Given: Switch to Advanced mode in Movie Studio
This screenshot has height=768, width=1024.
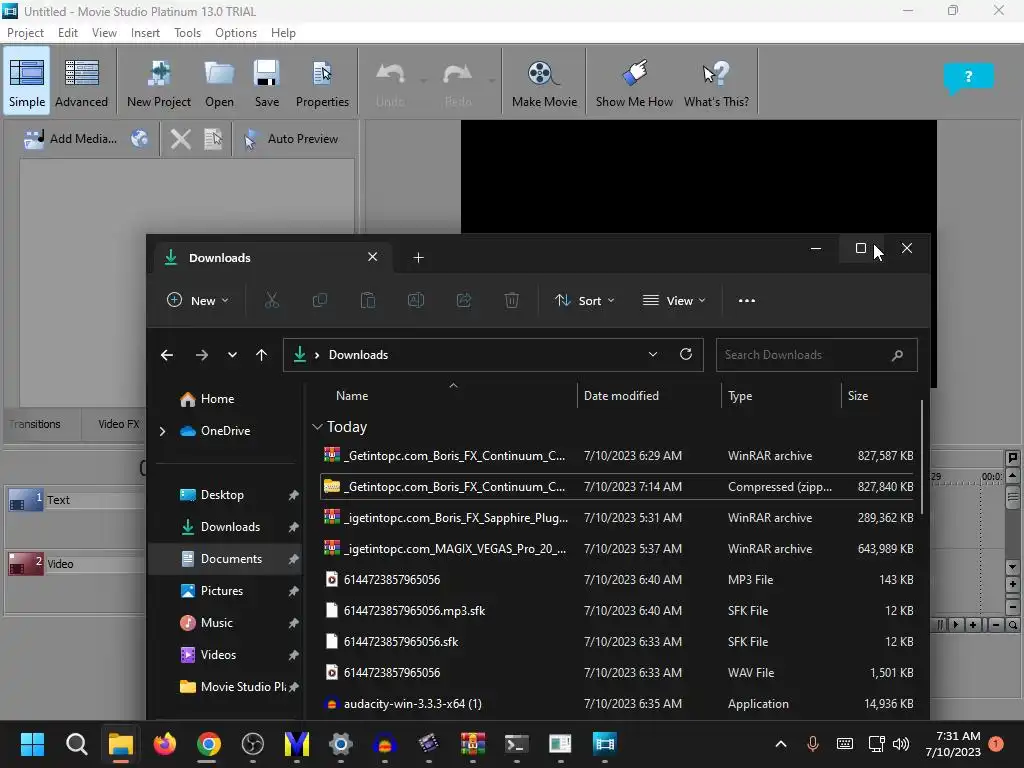Looking at the screenshot, I should (x=82, y=82).
